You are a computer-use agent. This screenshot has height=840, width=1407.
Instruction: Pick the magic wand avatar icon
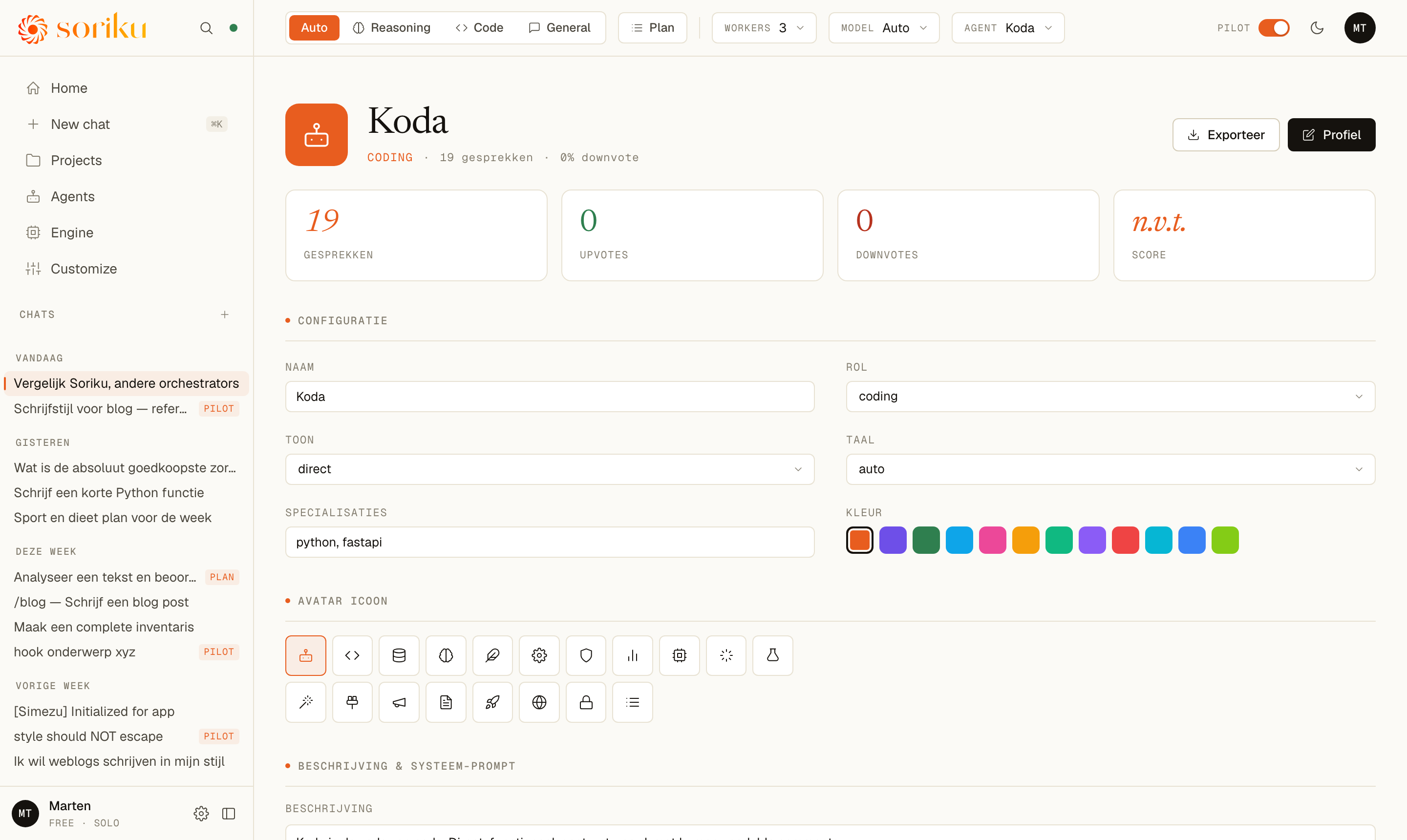click(306, 702)
